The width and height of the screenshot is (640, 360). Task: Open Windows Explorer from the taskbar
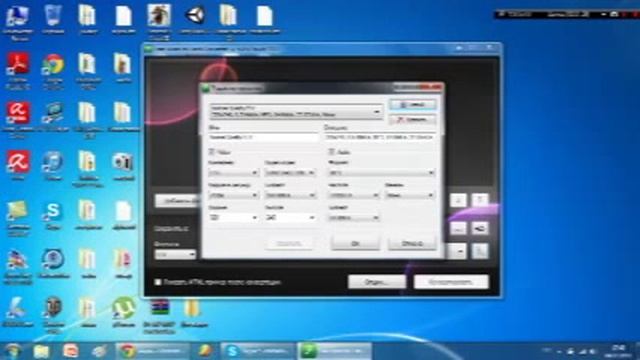[41, 351]
